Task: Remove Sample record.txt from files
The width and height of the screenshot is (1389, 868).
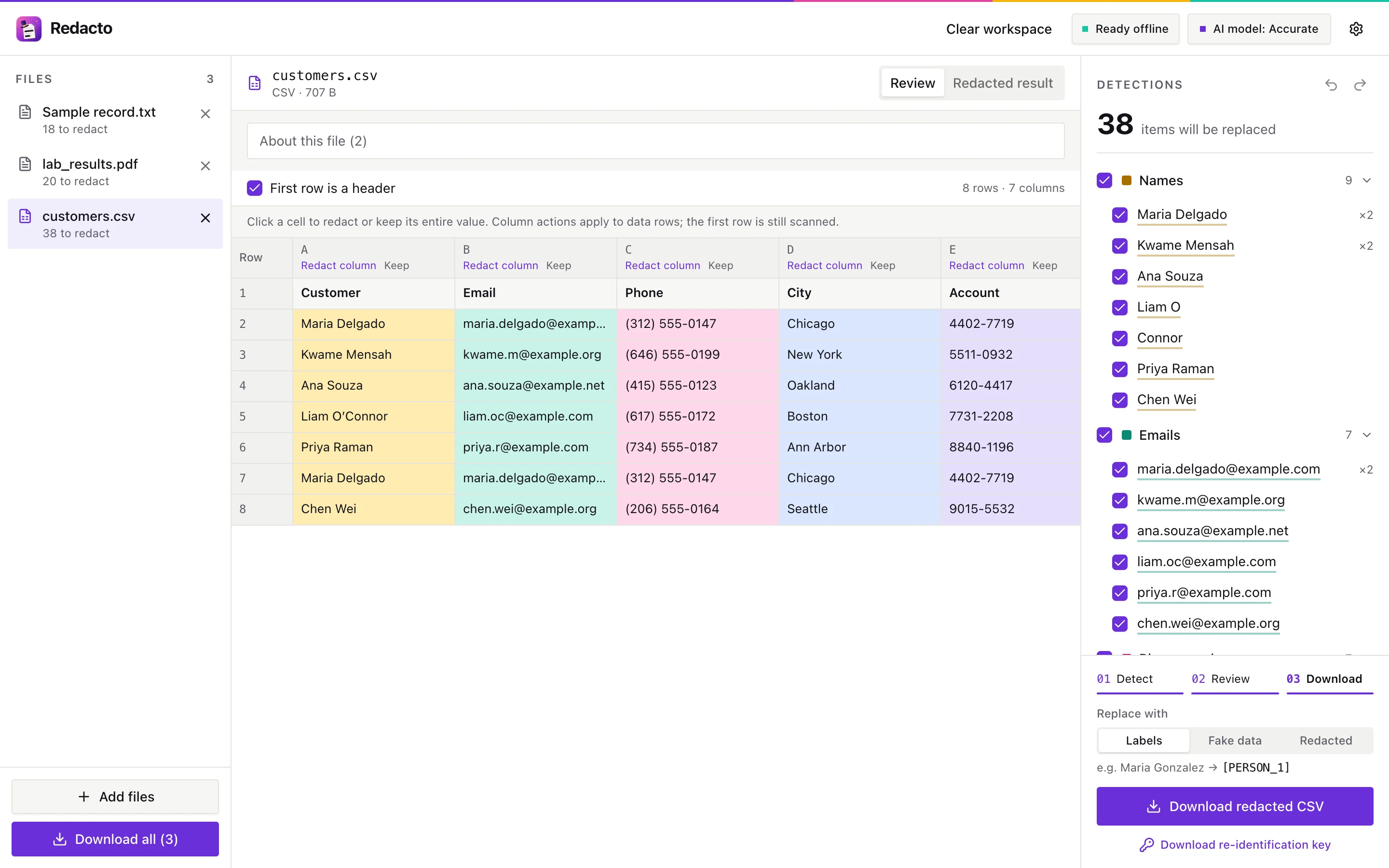Action: coord(205,114)
